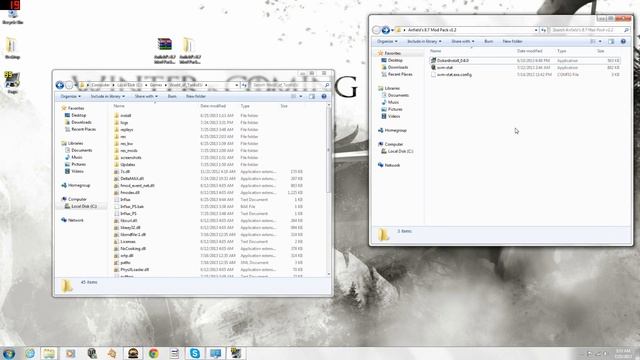Open the Windows Start menu
The image size is (640, 360).
pyautogui.click(x=9, y=353)
